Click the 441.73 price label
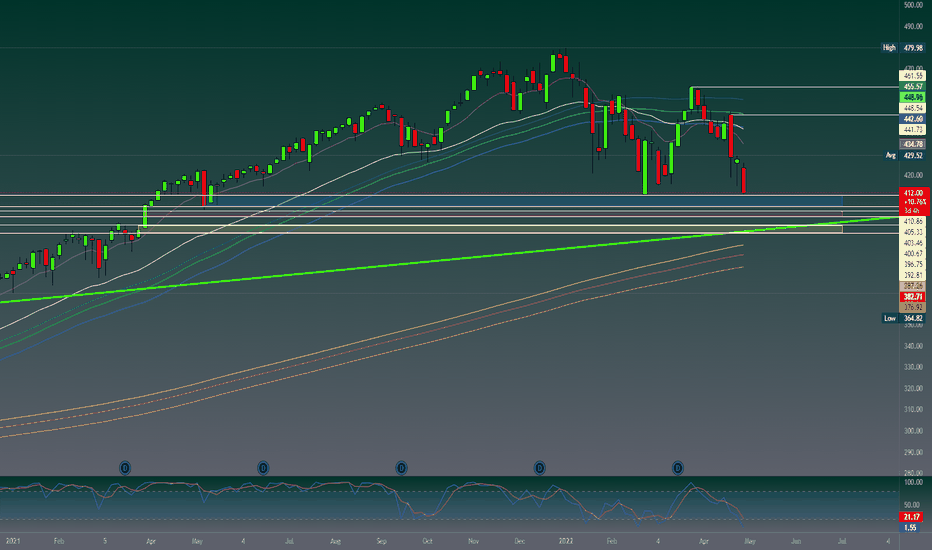This screenshot has height=550, width=932. coord(913,130)
